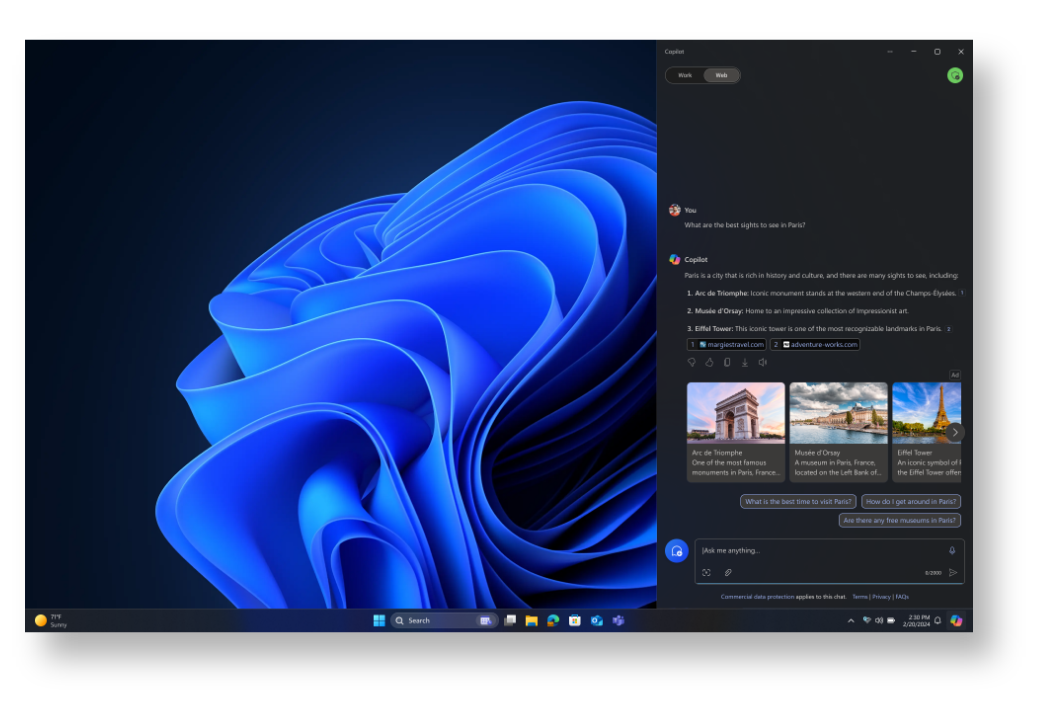Give a thumbs up to Copilot's response
The width and height of the screenshot is (1038, 722).
tap(710, 363)
